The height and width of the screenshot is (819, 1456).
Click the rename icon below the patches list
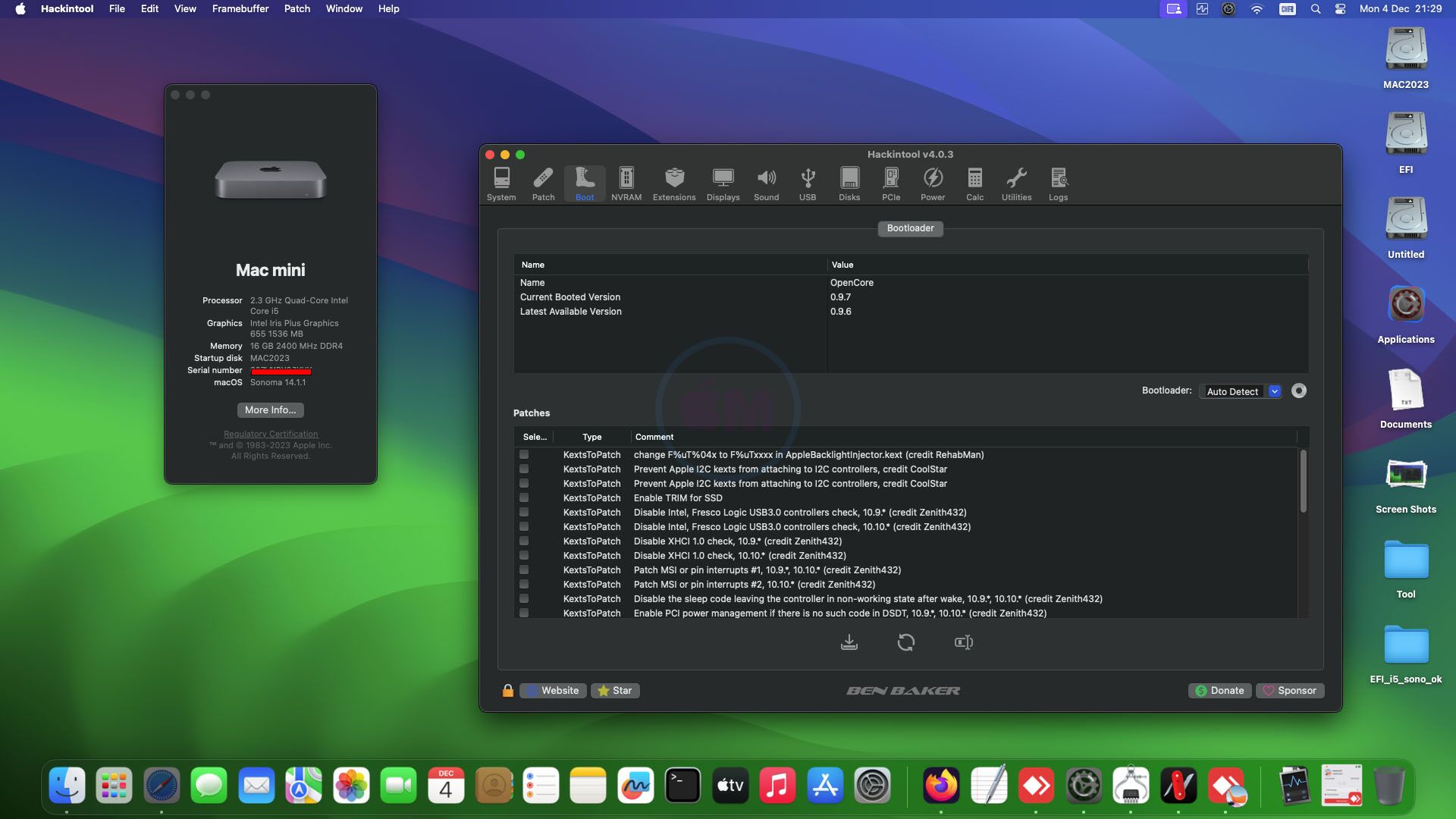coord(964,642)
